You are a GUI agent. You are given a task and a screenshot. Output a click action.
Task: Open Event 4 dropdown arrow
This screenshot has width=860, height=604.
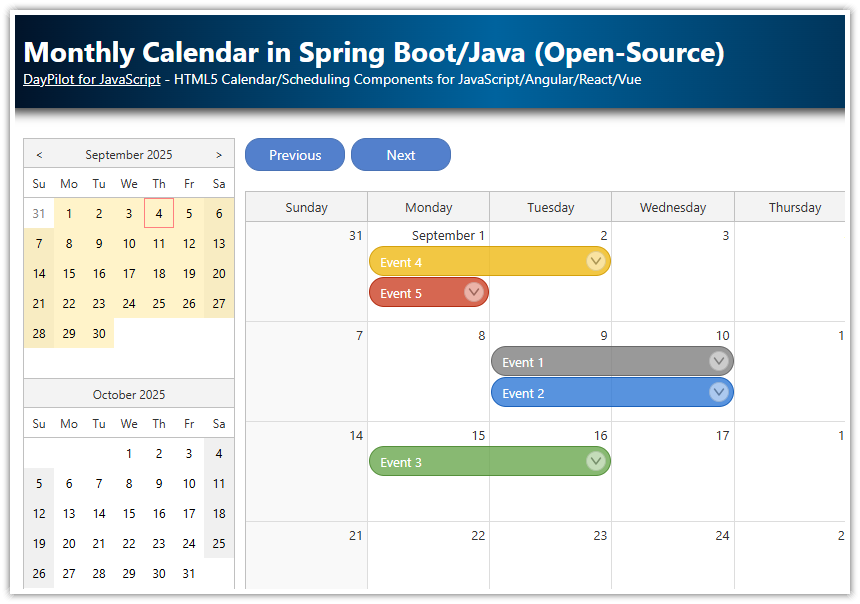pos(596,261)
